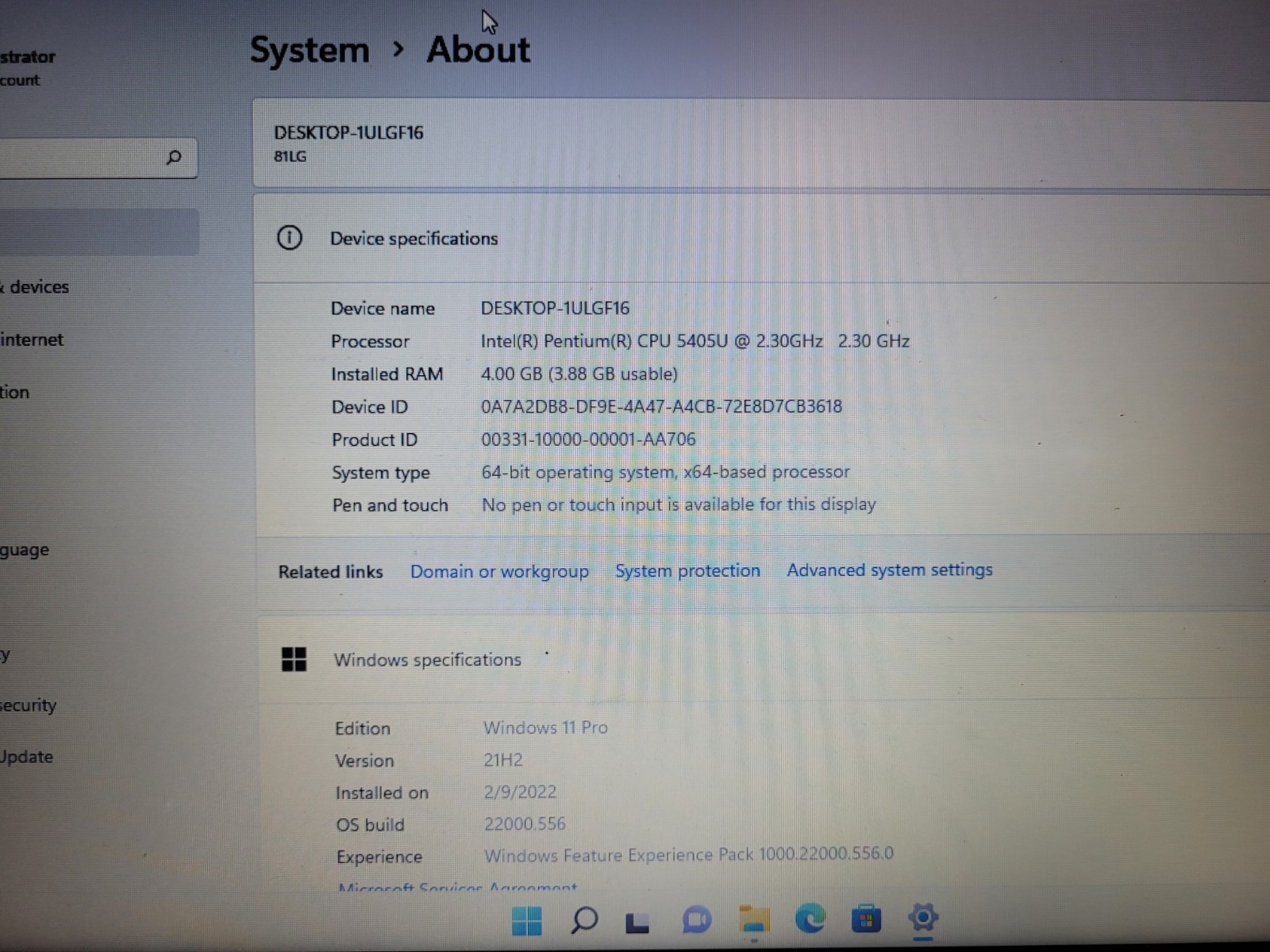Screen dimensions: 1270x952
Task: Click the Pen and touch label
Action: click(390, 505)
